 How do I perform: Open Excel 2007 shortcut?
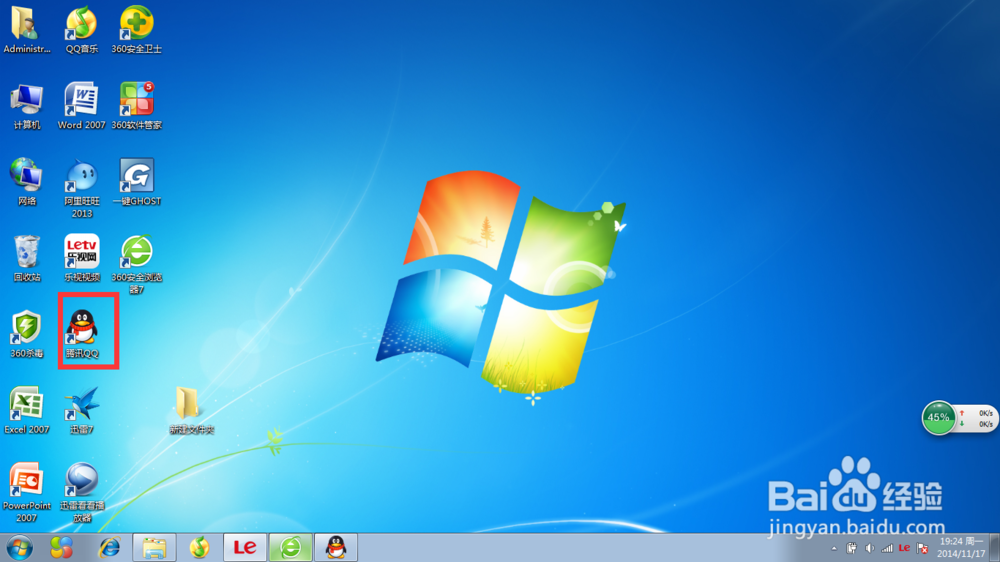tap(26, 410)
